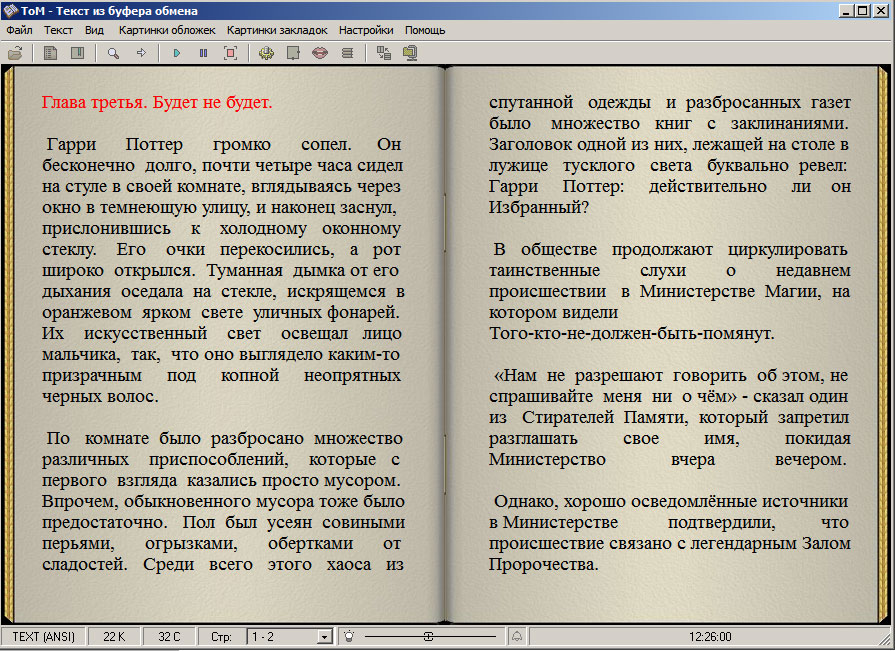
Task: Open the Картинки закладок menu
Action: [277, 30]
